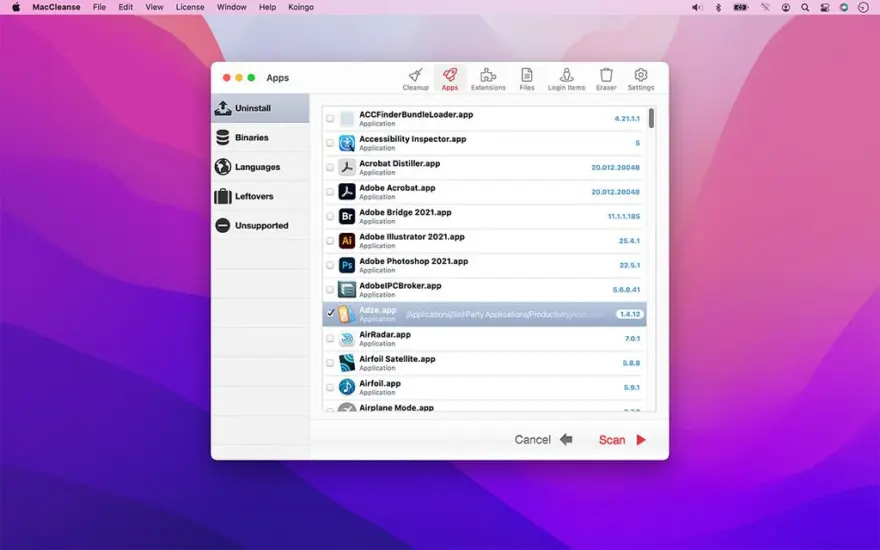This screenshot has height=550, width=880.
Task: Switch to the Files toolbar section
Action: (x=526, y=79)
